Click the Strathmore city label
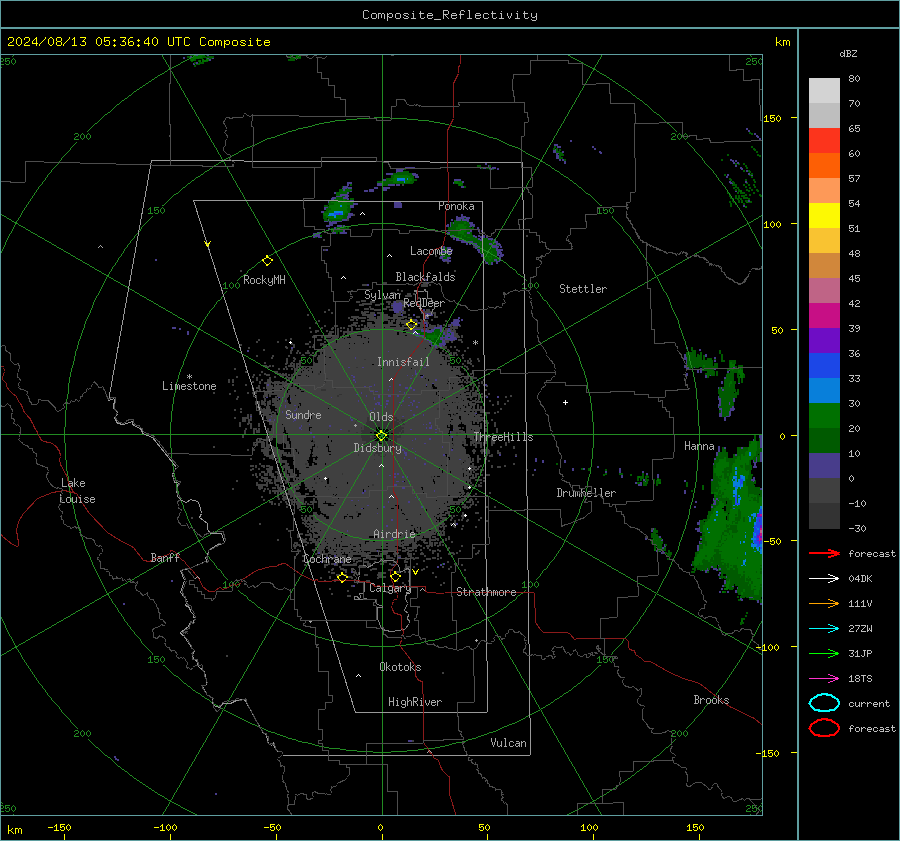900x841 pixels. point(486,592)
